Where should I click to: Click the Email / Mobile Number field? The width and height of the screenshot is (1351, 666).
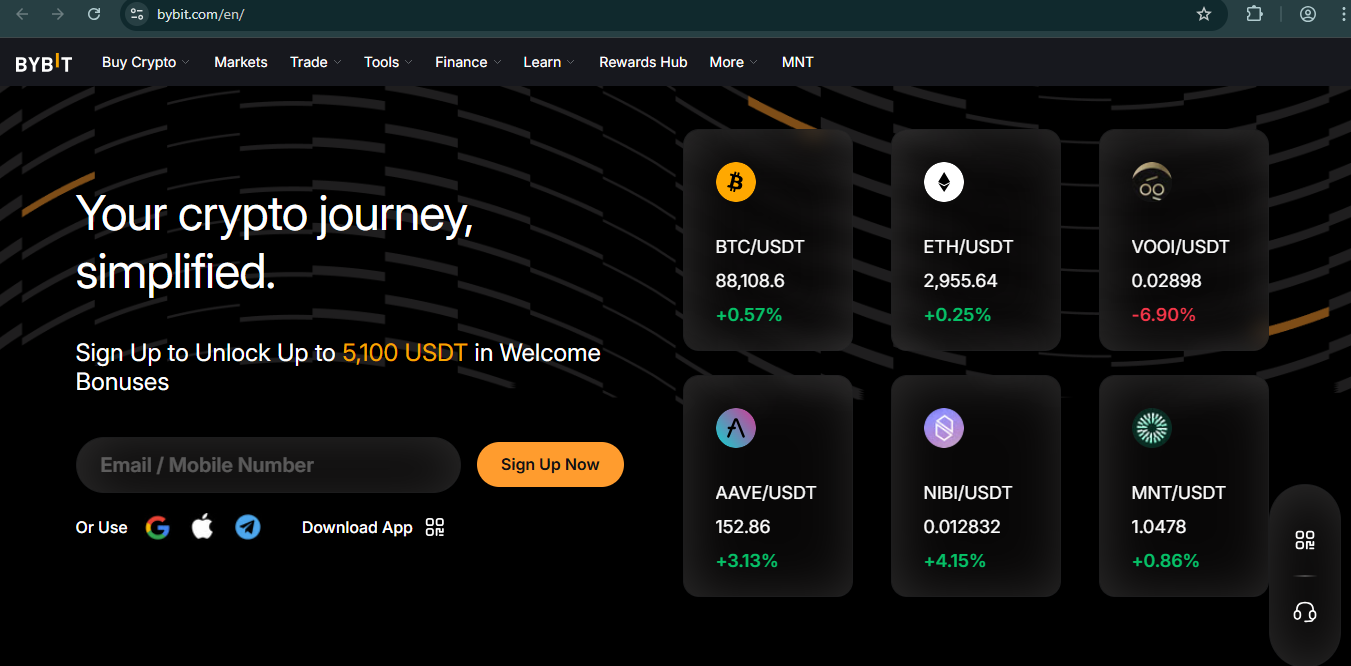point(268,465)
